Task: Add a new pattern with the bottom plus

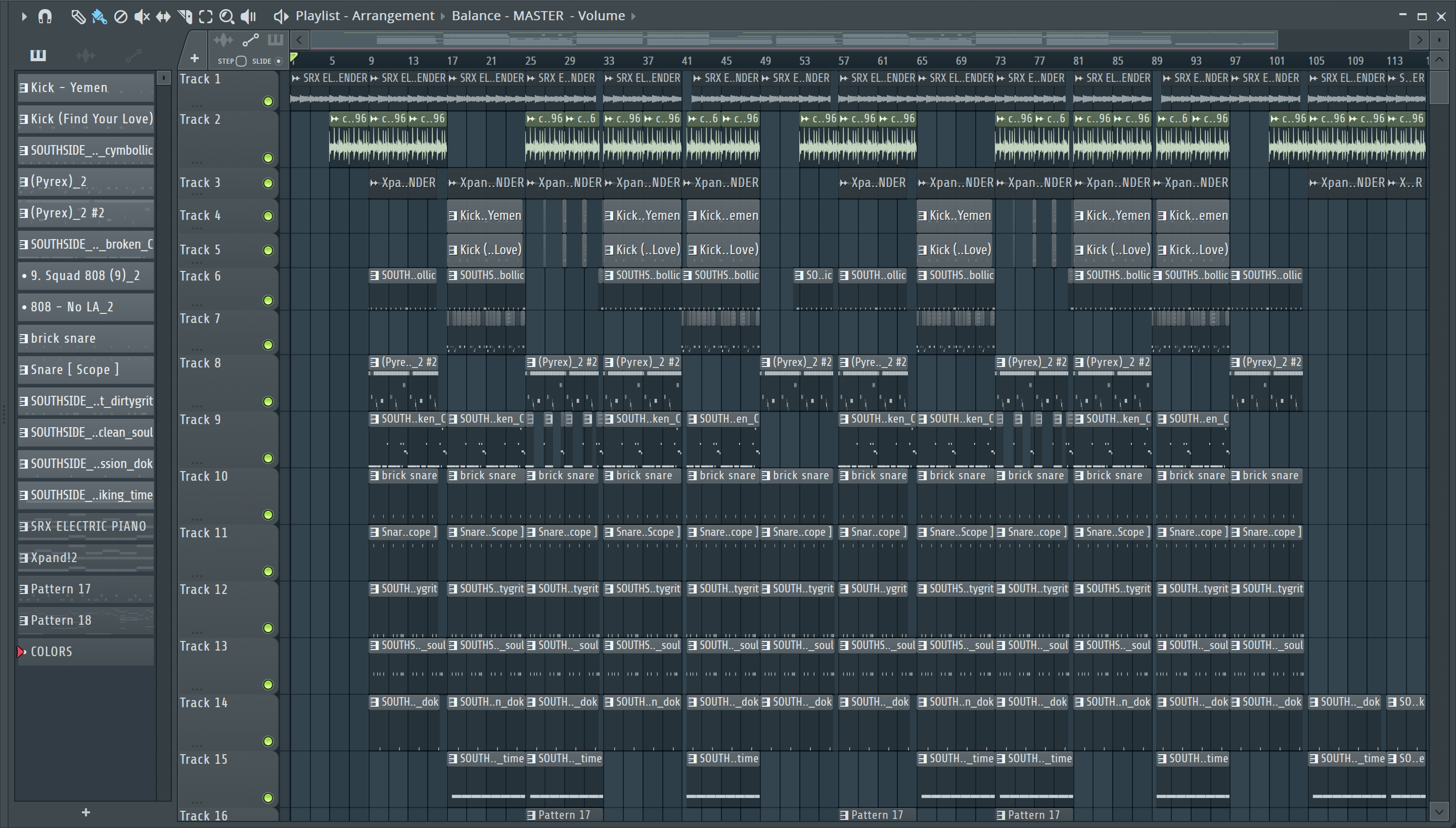Action: click(x=86, y=812)
